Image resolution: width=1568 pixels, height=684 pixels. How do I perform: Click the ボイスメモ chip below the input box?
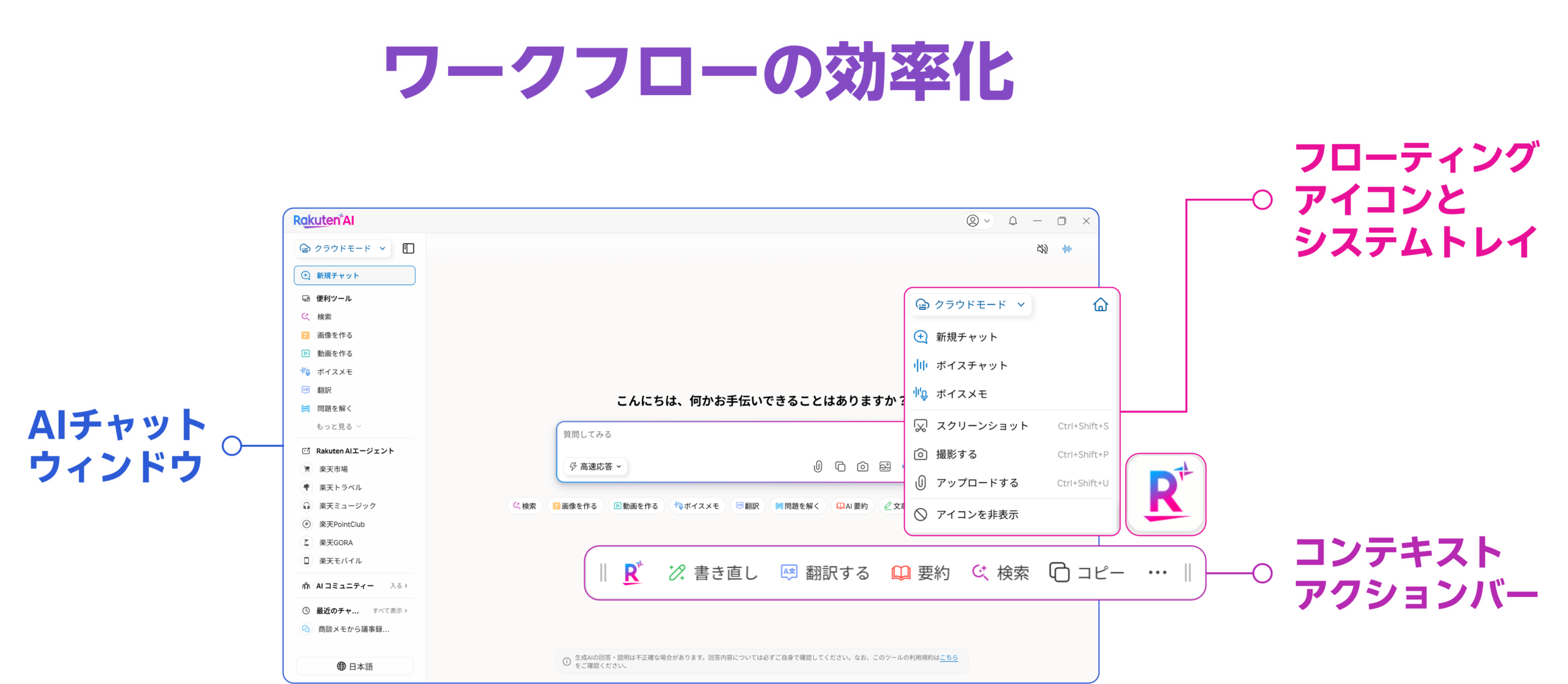pyautogui.click(x=696, y=506)
